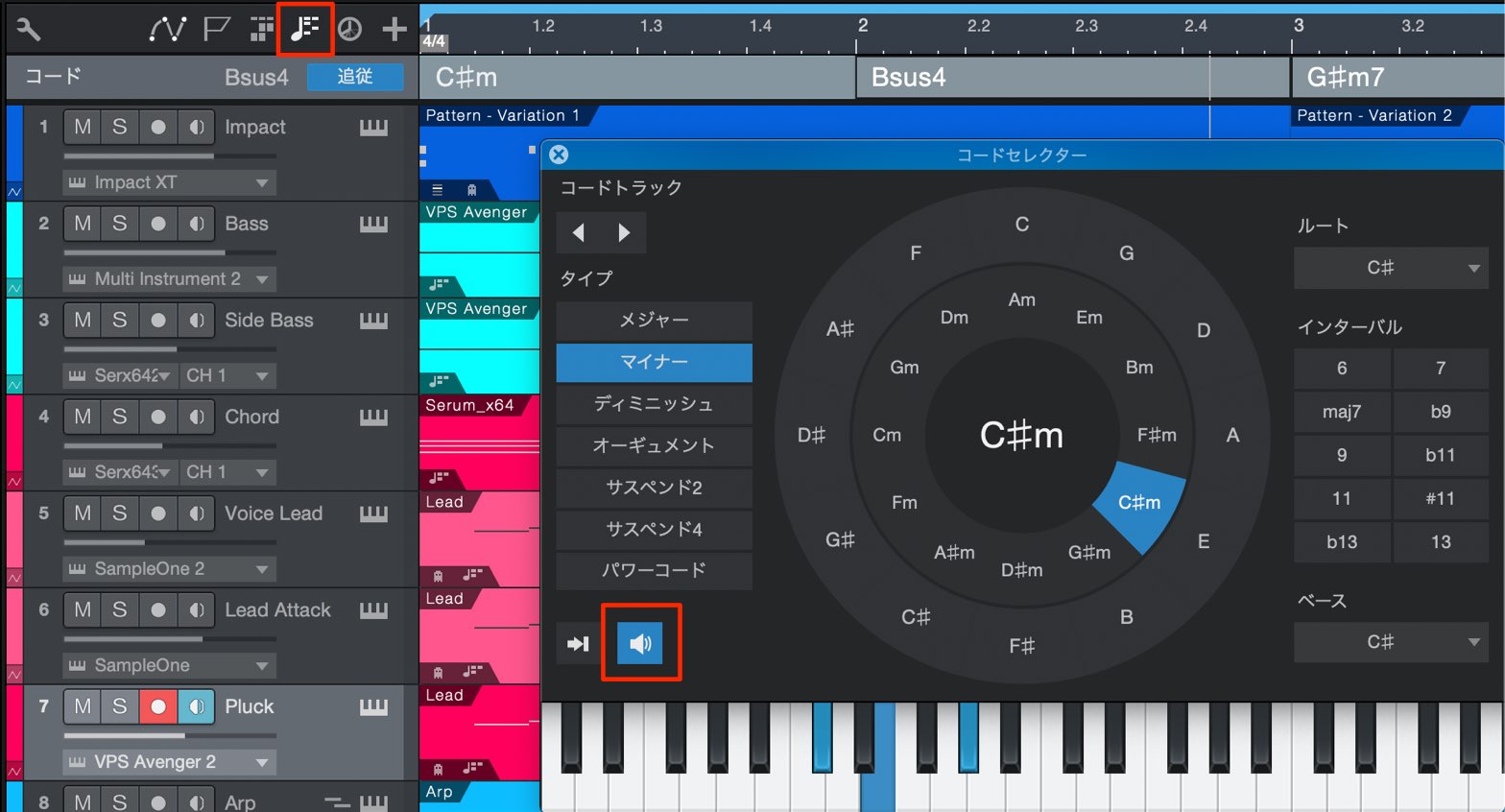
Task: Add the b13 interval
Action: tap(1342, 542)
